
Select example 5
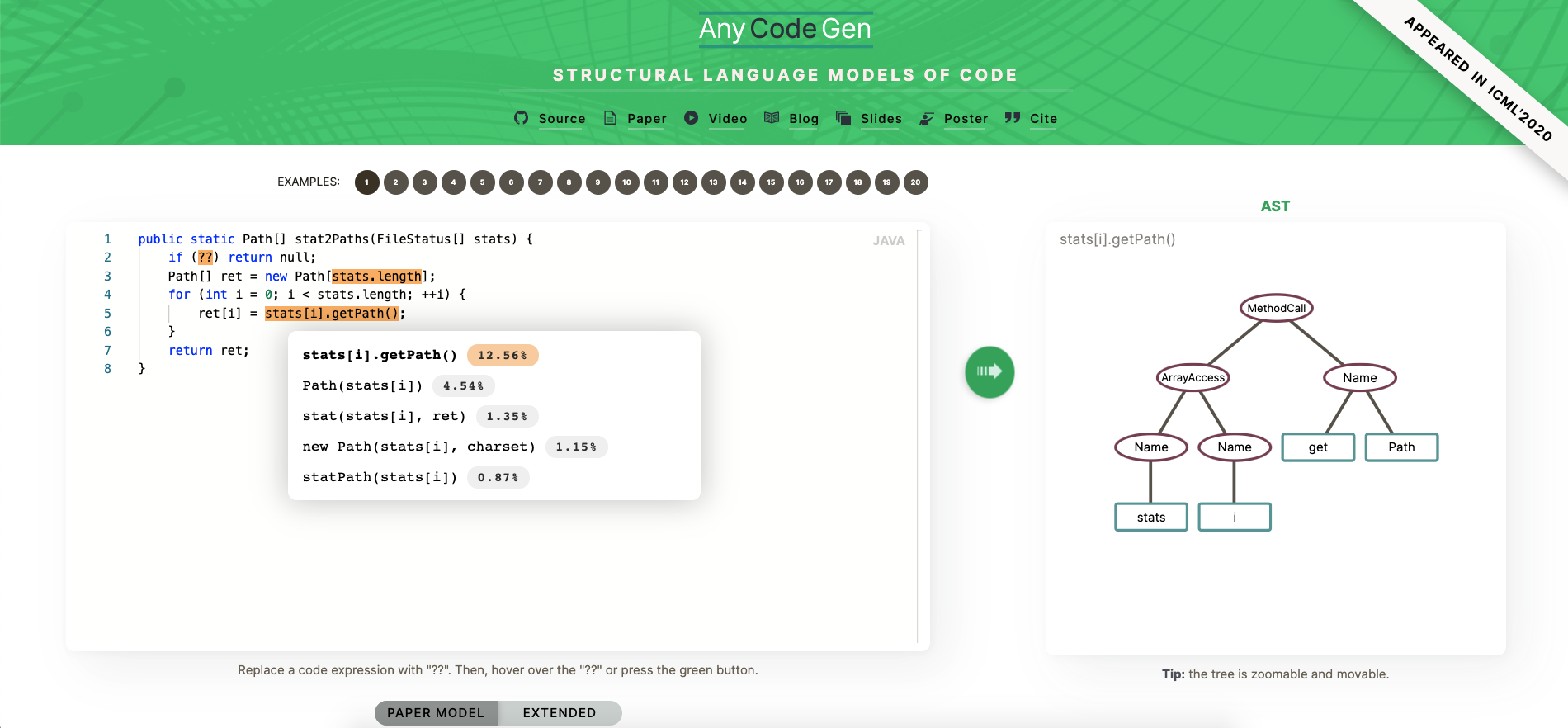(x=483, y=182)
